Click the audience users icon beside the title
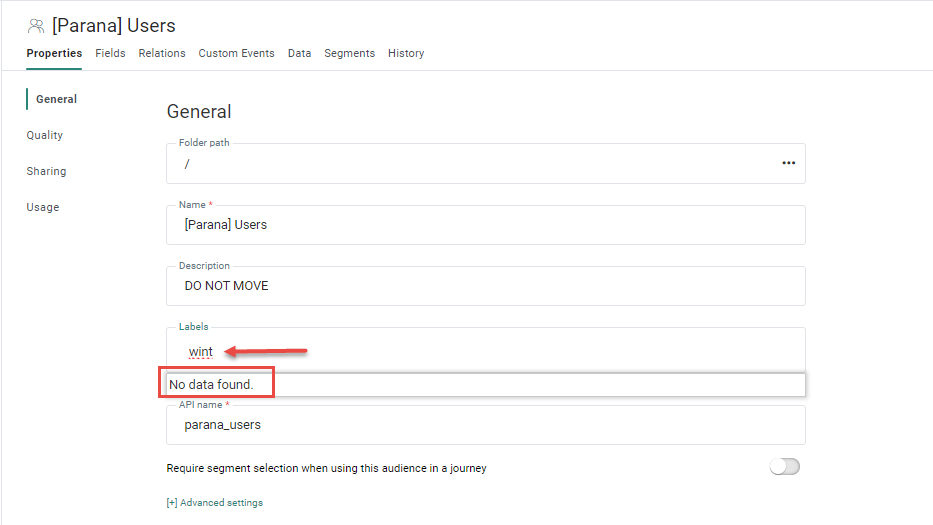The image size is (933, 525). pos(36,26)
